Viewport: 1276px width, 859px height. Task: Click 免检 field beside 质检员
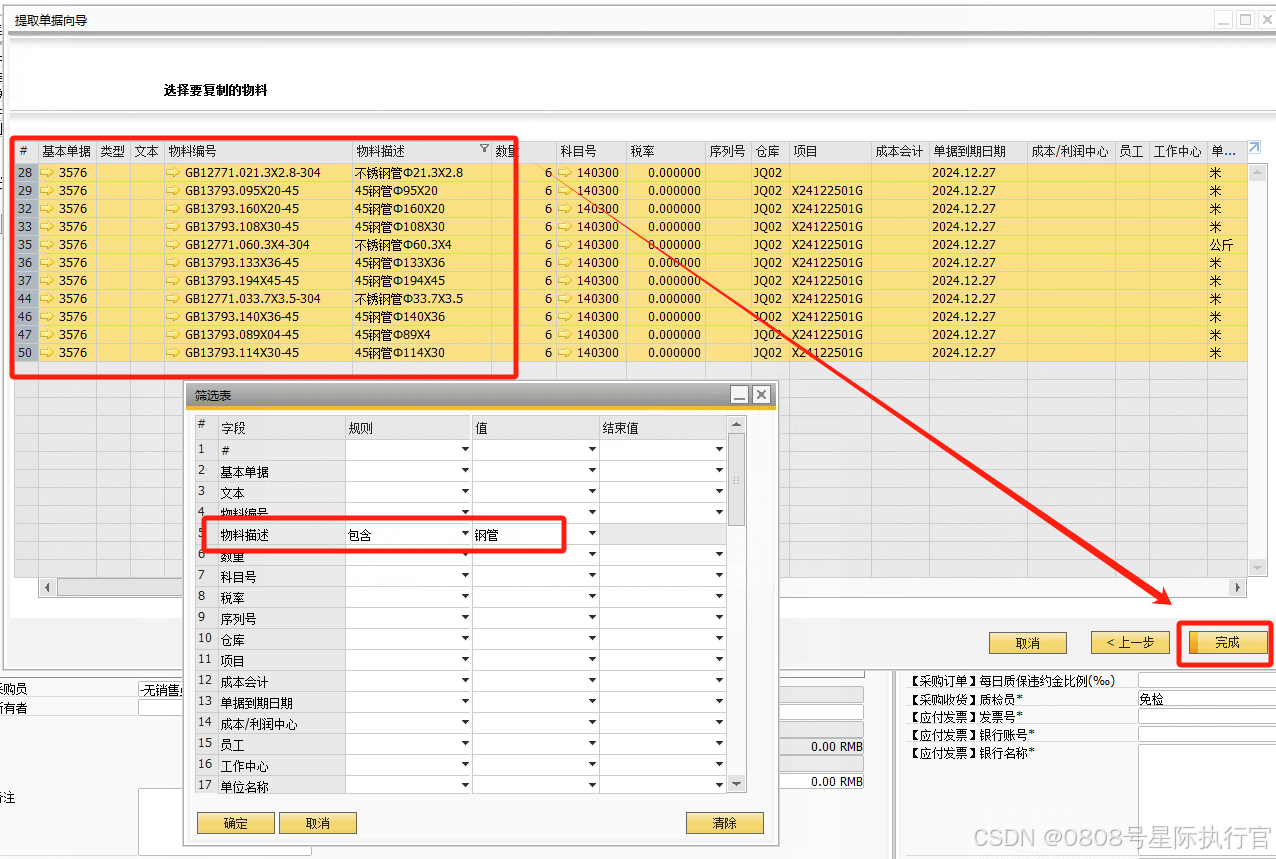[1207, 699]
